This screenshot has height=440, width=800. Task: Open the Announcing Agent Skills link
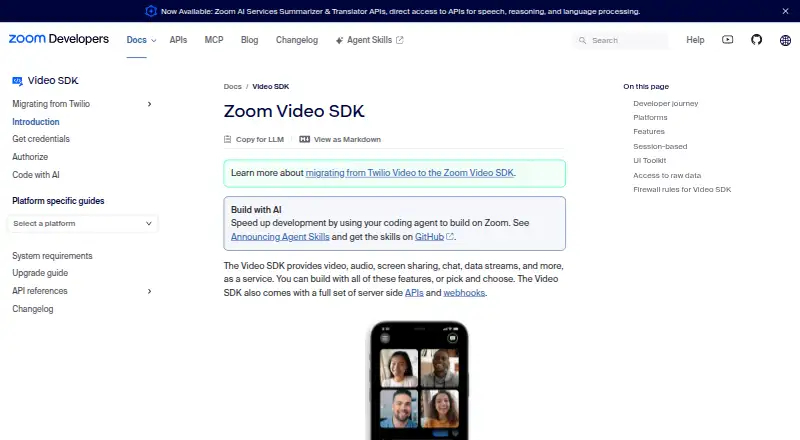(280, 237)
